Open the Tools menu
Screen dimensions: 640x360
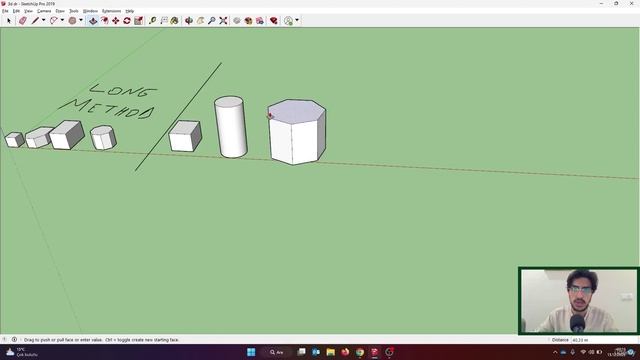(x=74, y=11)
